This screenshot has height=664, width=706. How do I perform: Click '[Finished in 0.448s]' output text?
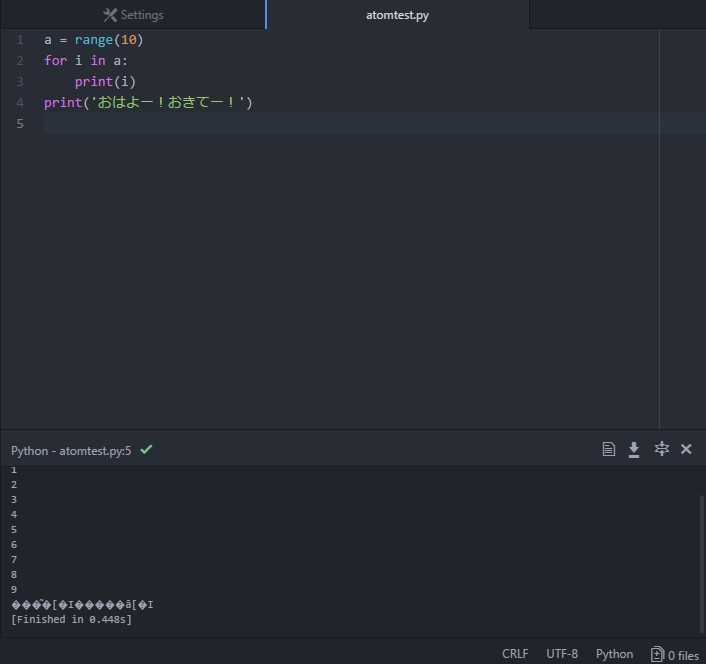point(71,619)
